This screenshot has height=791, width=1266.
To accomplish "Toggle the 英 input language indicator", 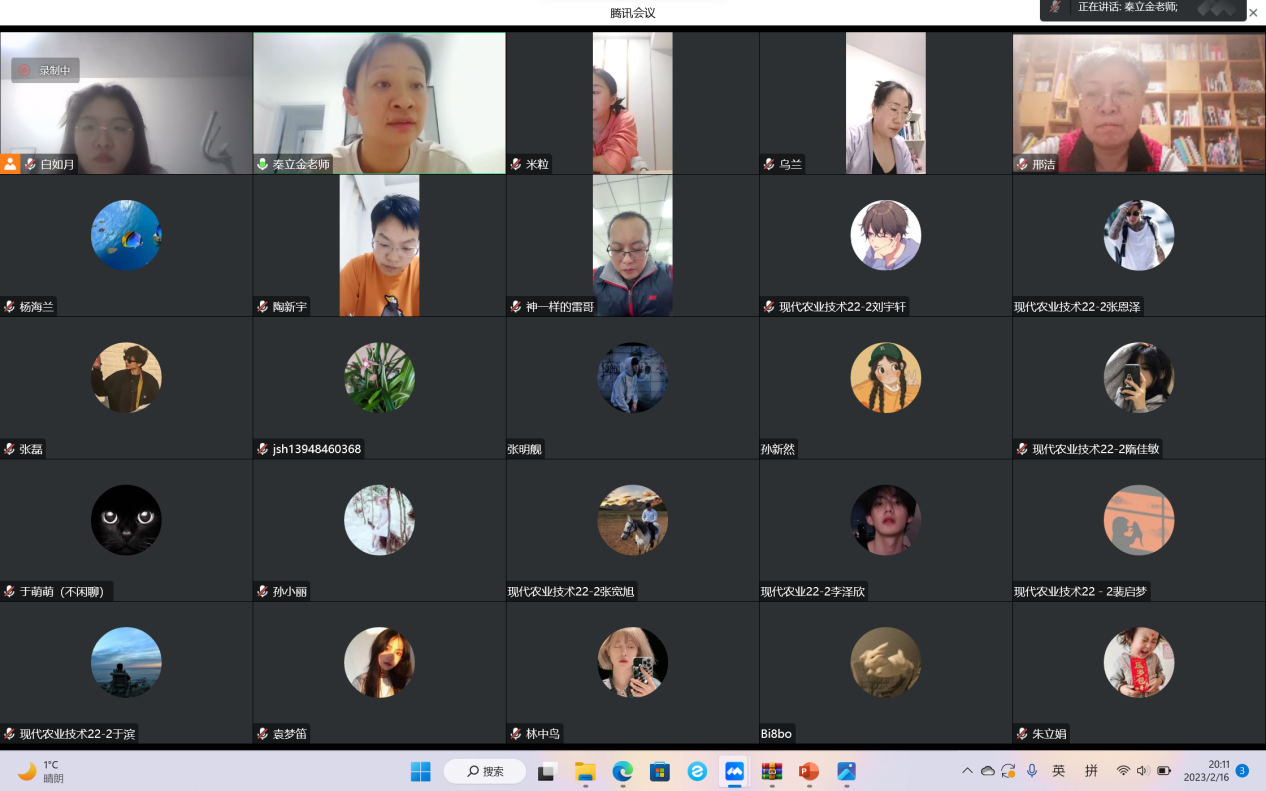I will point(1059,771).
